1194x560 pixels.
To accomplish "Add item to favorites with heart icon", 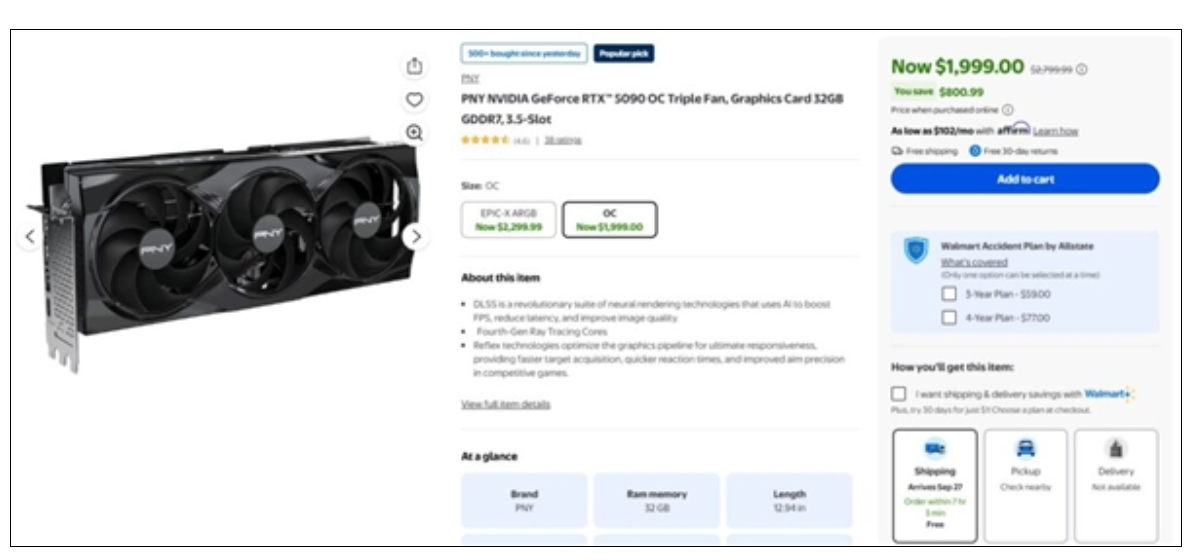I will [414, 99].
